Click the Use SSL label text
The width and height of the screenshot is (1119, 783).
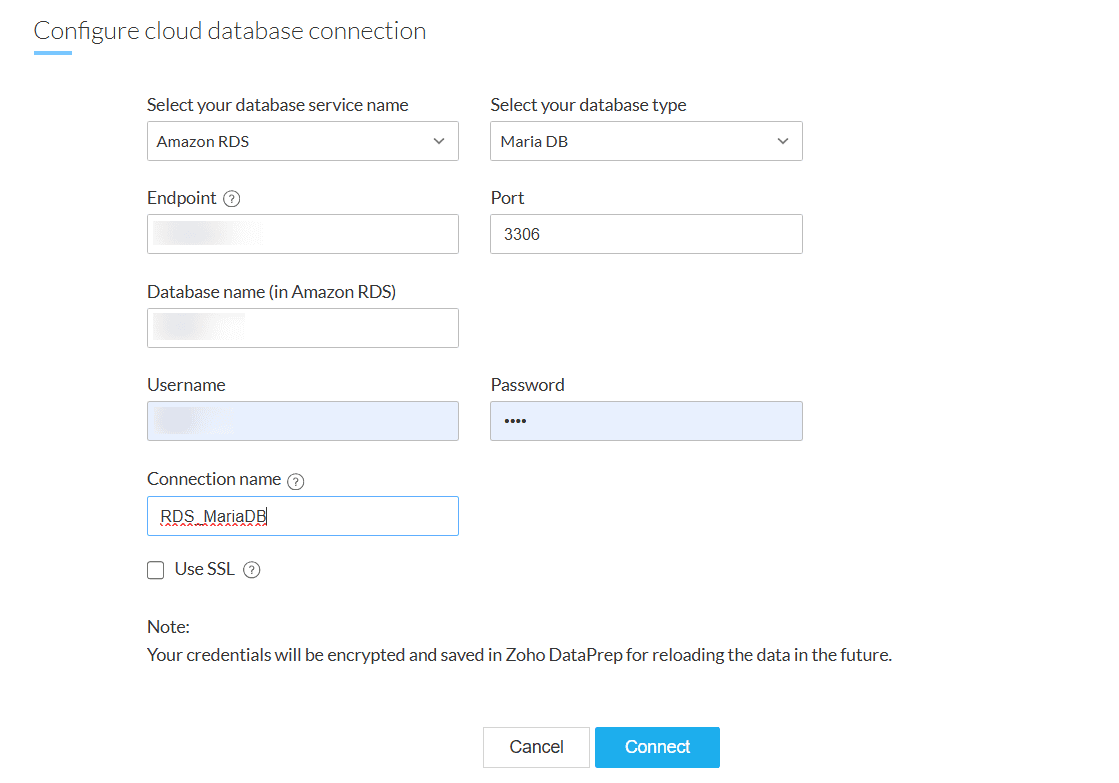tap(204, 569)
